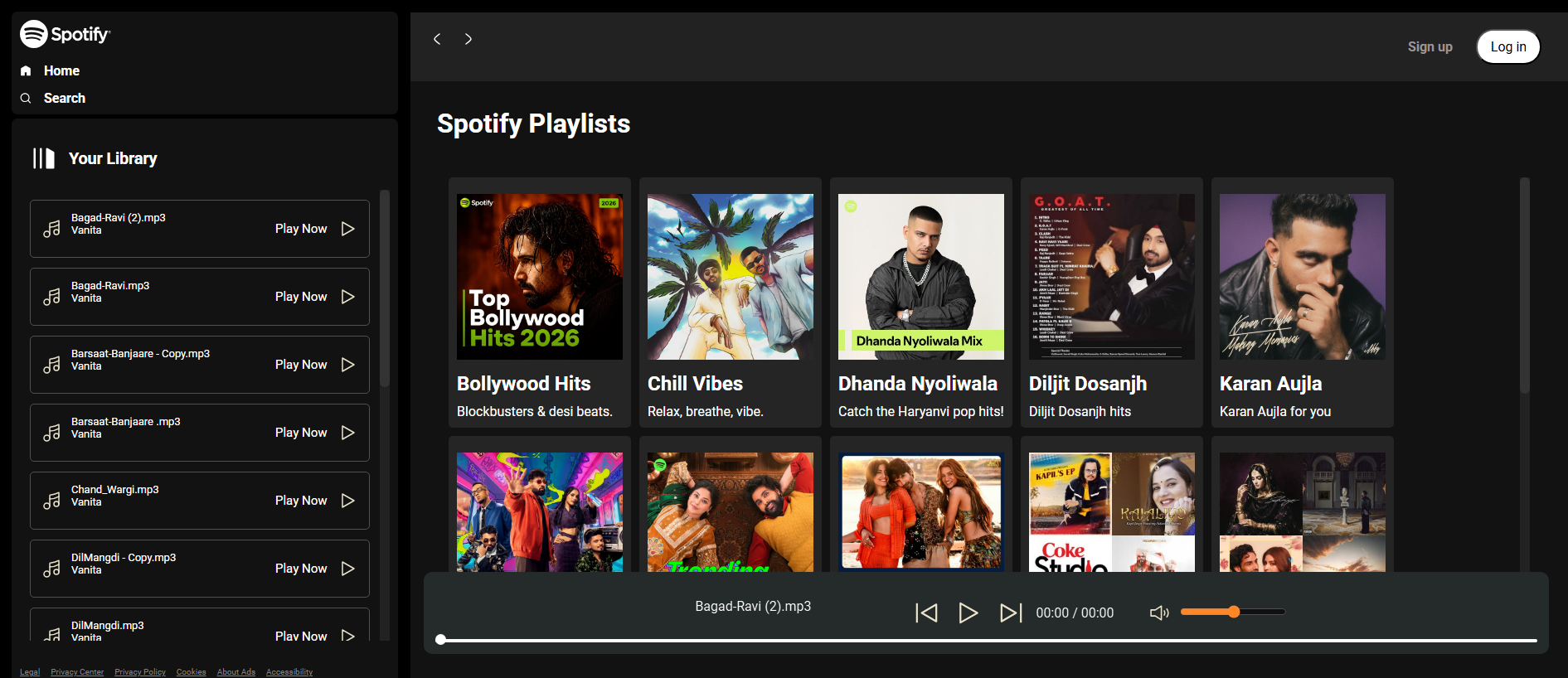Click the Your Library books icon
Viewport: 1568px width, 678px height.
(x=43, y=158)
